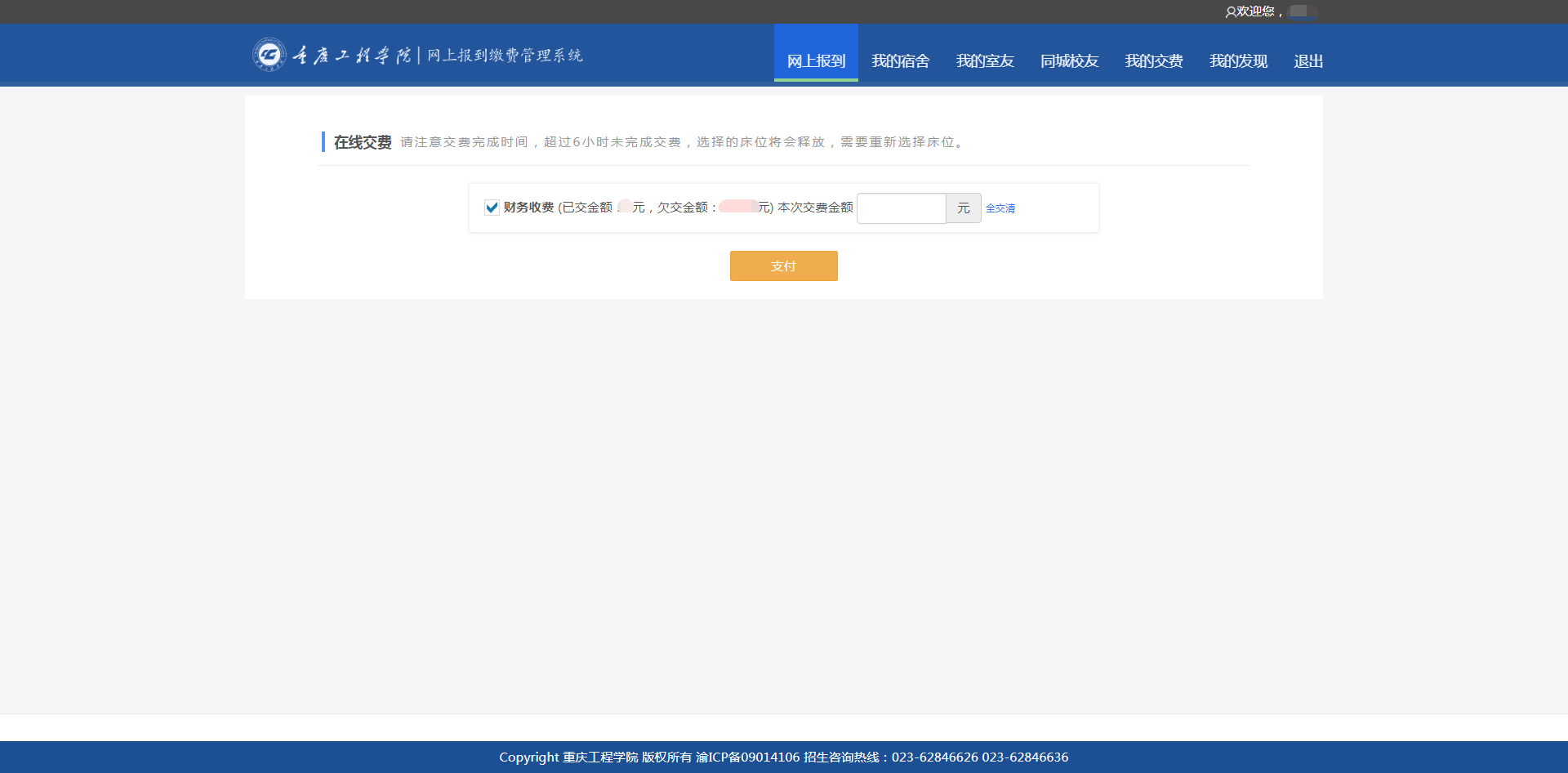
Task: Click the 财务收费 label text
Action: coord(528,208)
